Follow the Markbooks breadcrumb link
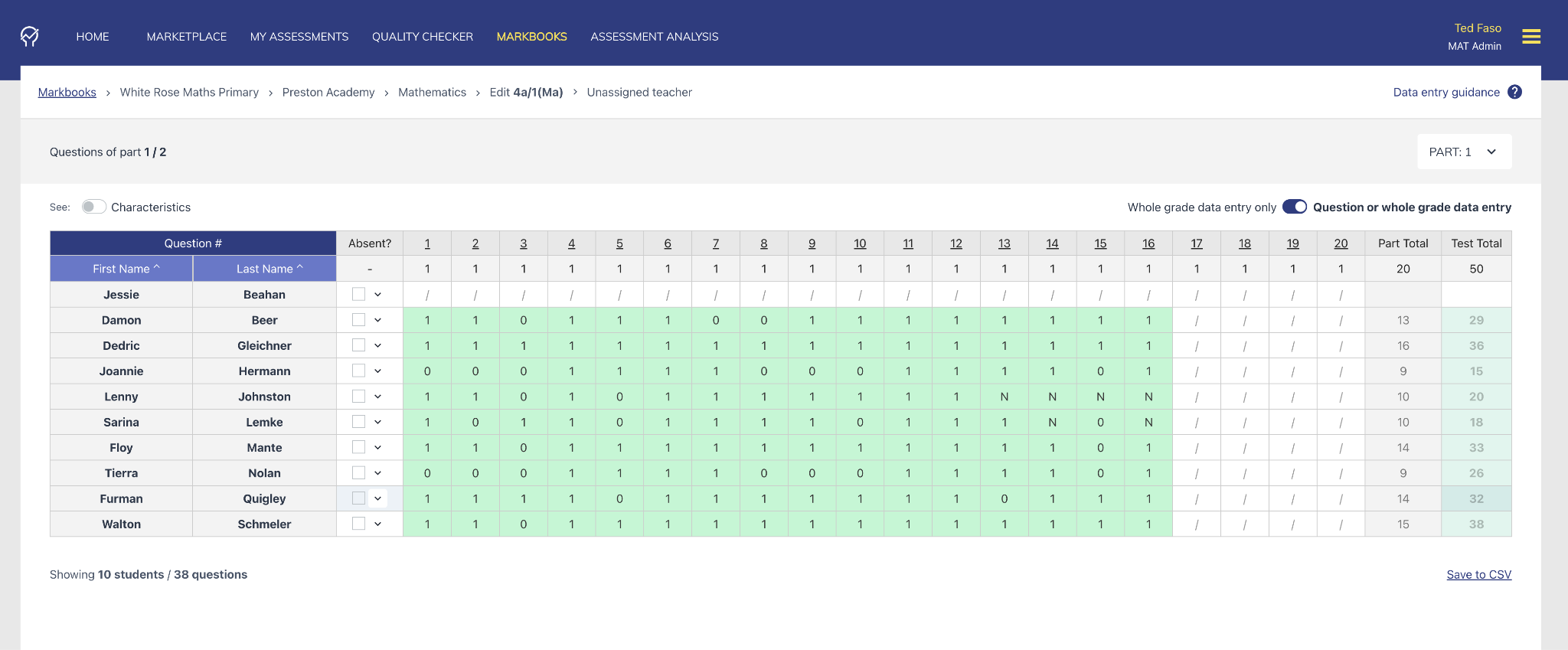 click(67, 92)
